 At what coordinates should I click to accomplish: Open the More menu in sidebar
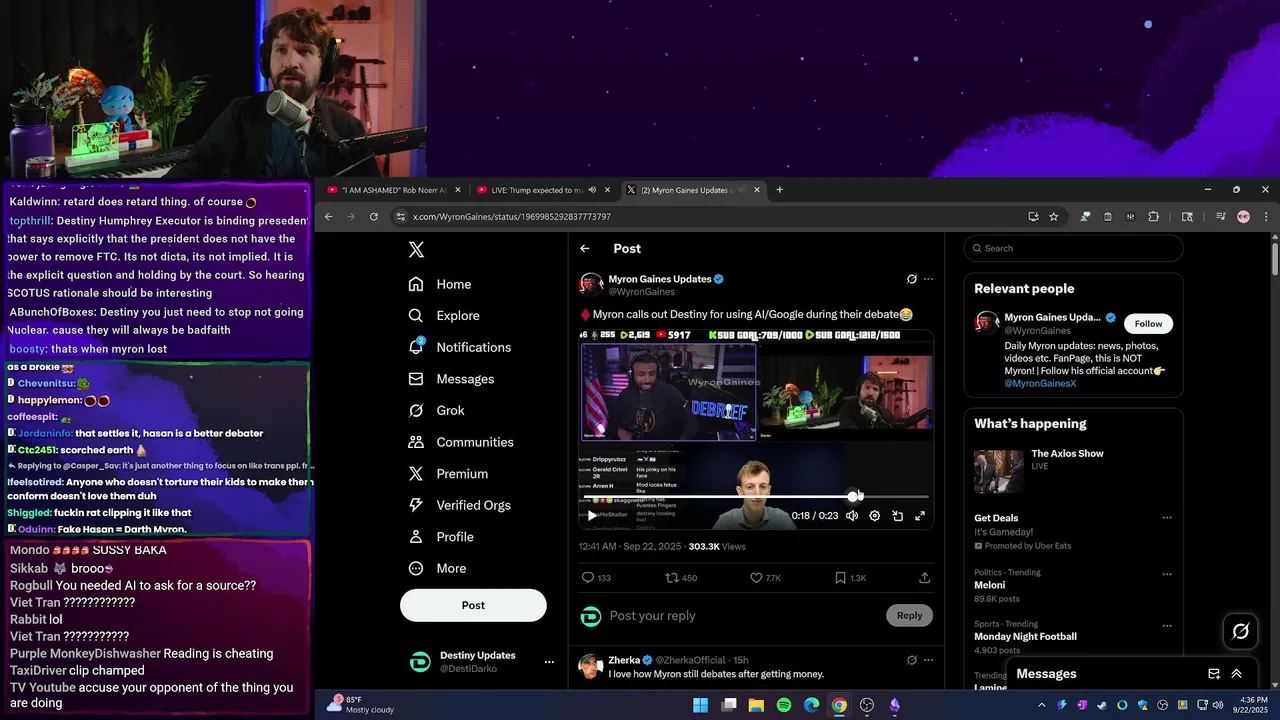pyautogui.click(x=437, y=568)
